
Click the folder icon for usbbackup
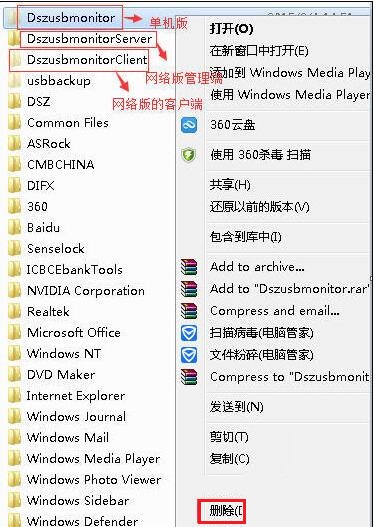14,81
